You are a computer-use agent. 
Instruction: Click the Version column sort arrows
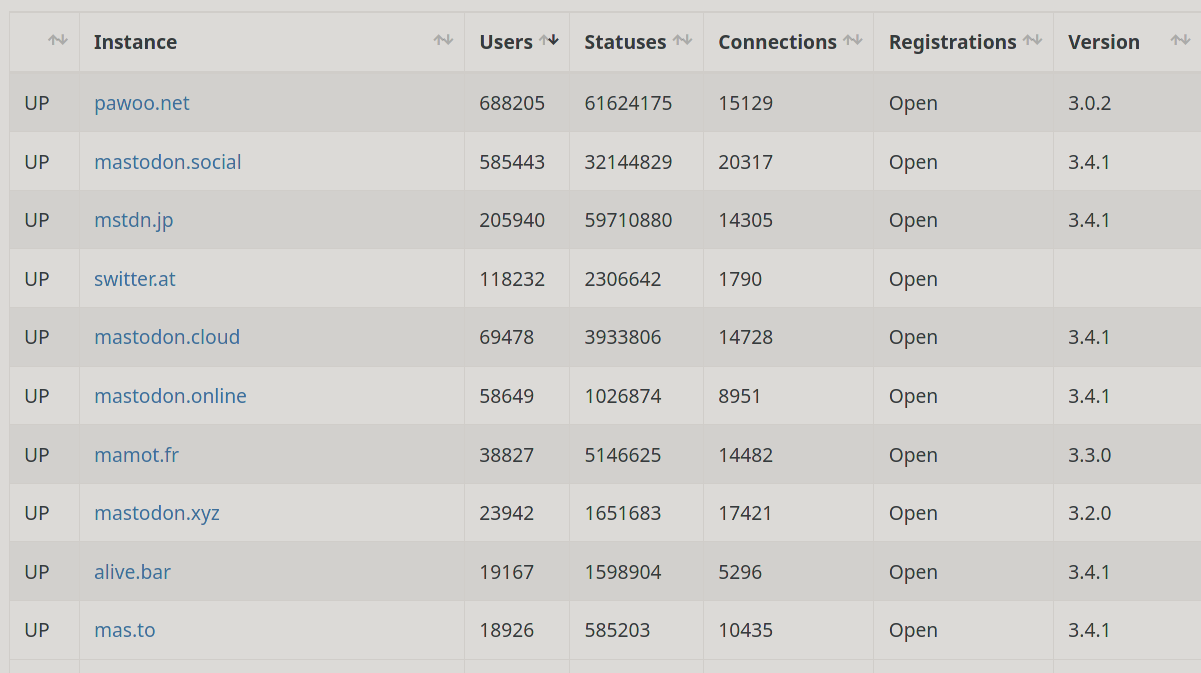tap(1180, 40)
